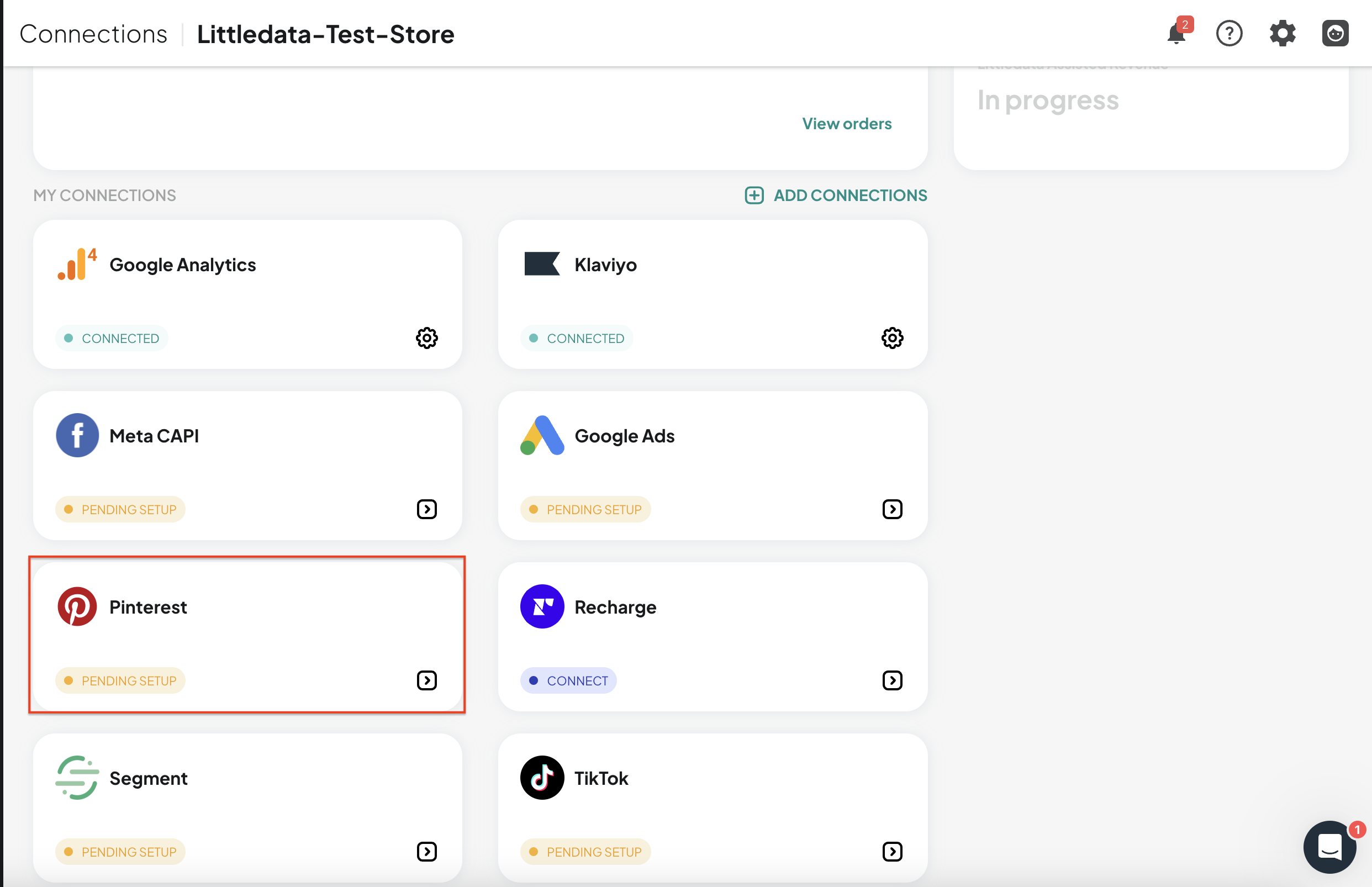Screen dimensions: 1372x887
Task: Click the Recharge card name
Action: point(615,607)
